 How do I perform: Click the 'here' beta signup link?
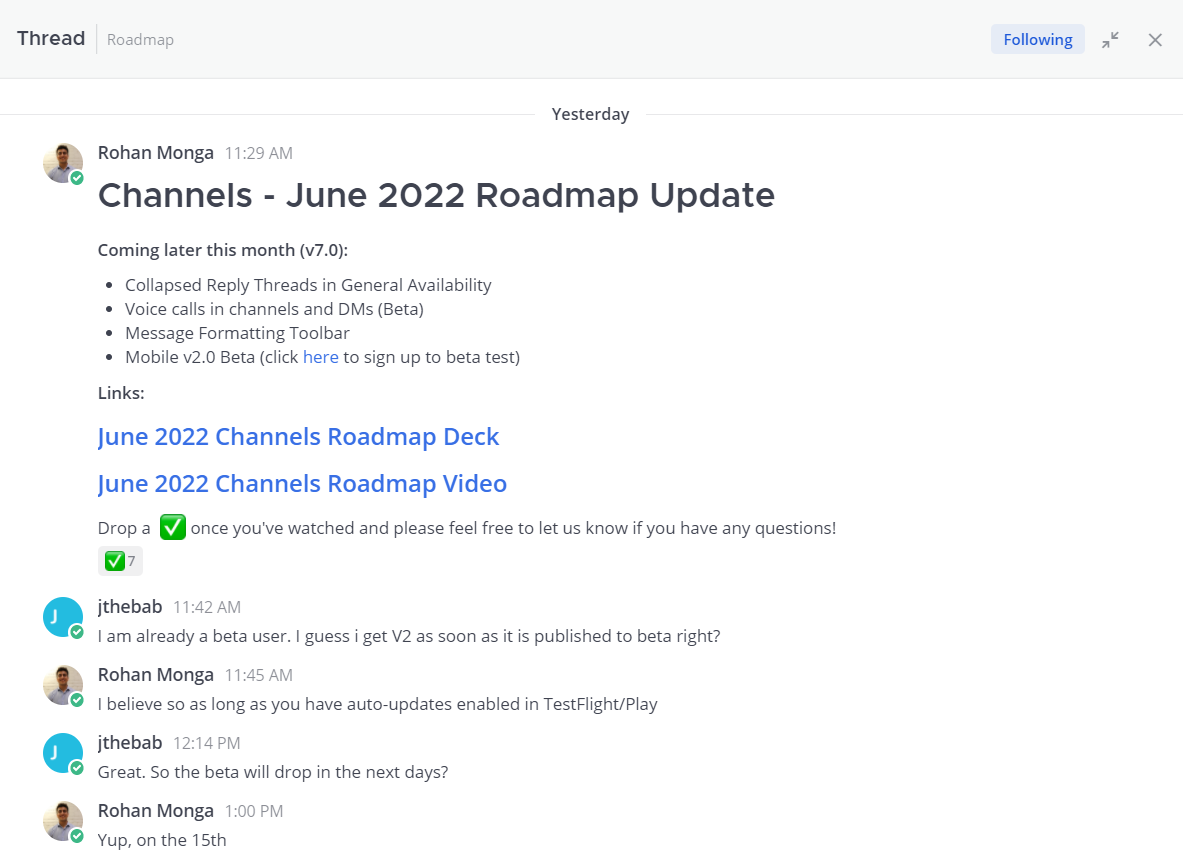[x=320, y=357]
